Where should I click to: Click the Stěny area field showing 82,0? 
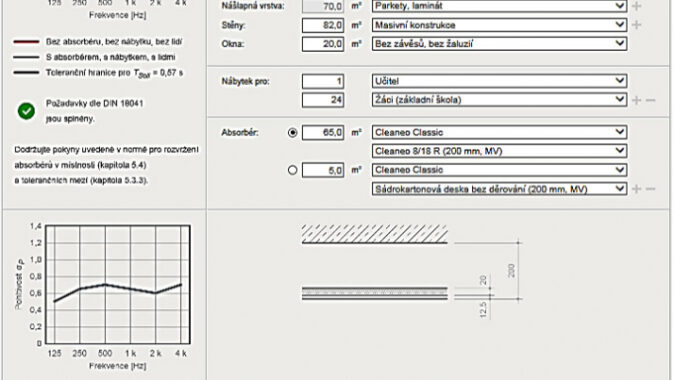click(323, 25)
